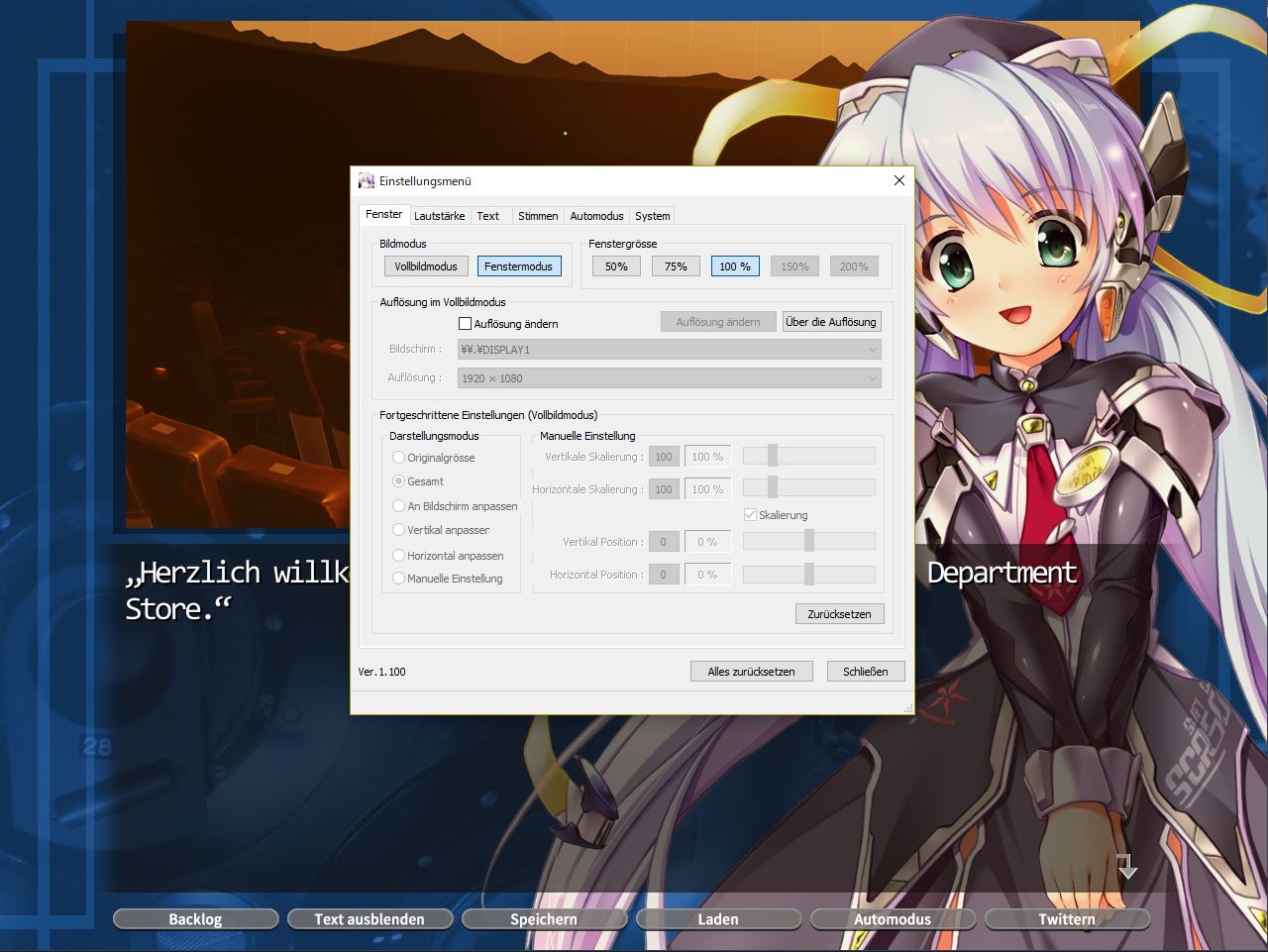Click Alles zurücksetzen button
The image size is (1268, 952).
click(751, 672)
